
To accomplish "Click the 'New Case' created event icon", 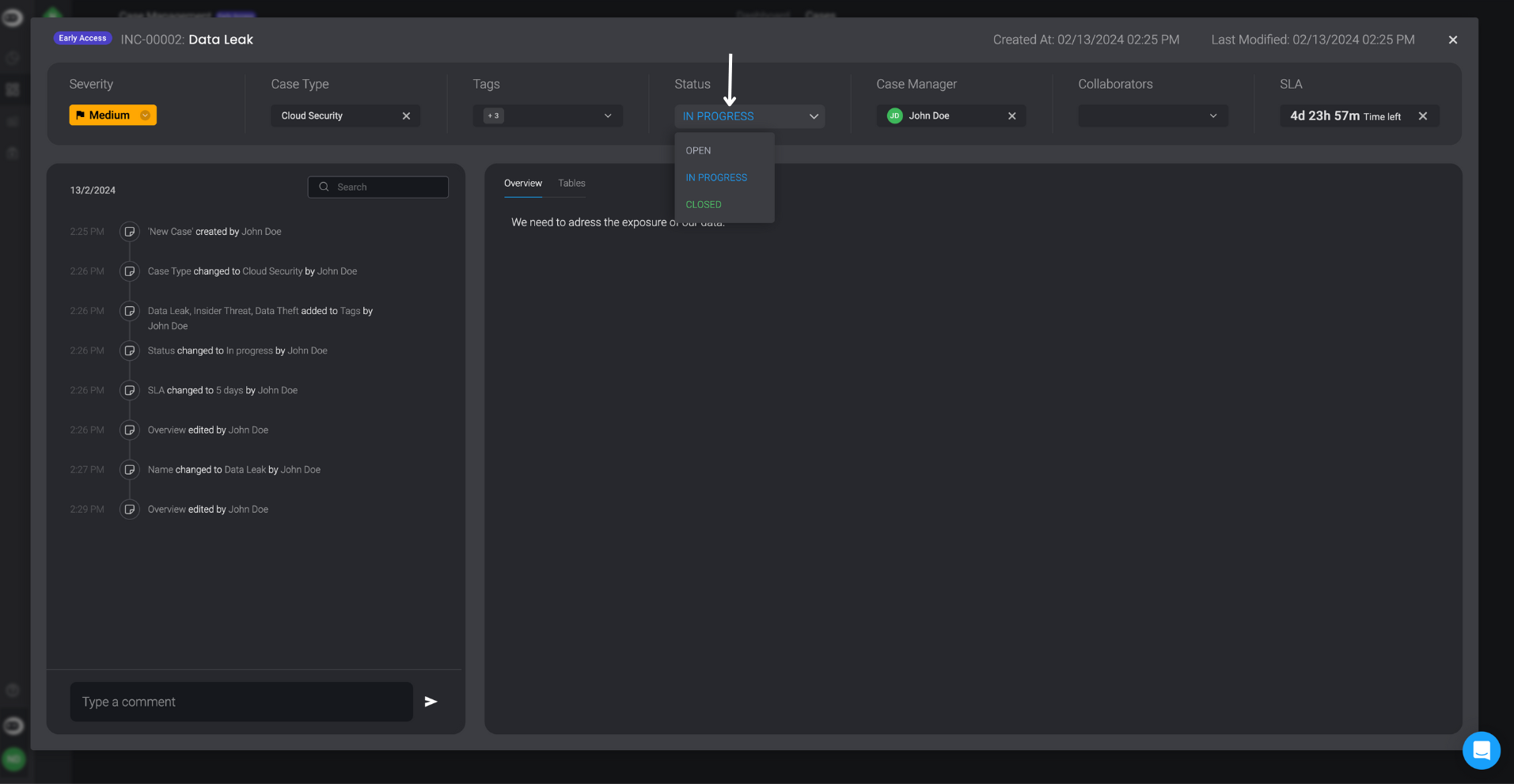I will [x=129, y=232].
